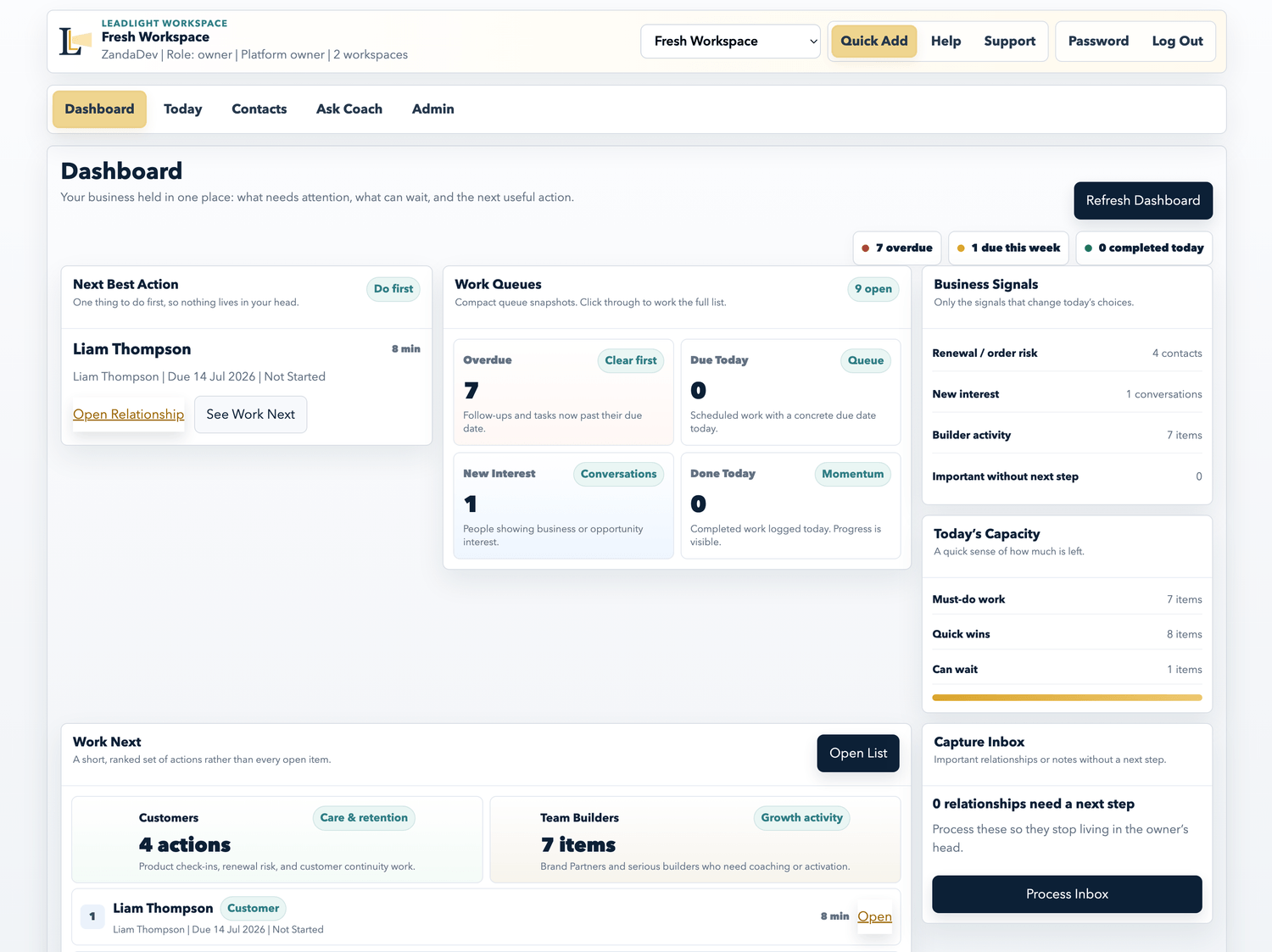Screen dimensions: 1272x952
Task: Click Important without next step row
Action: (1067, 476)
